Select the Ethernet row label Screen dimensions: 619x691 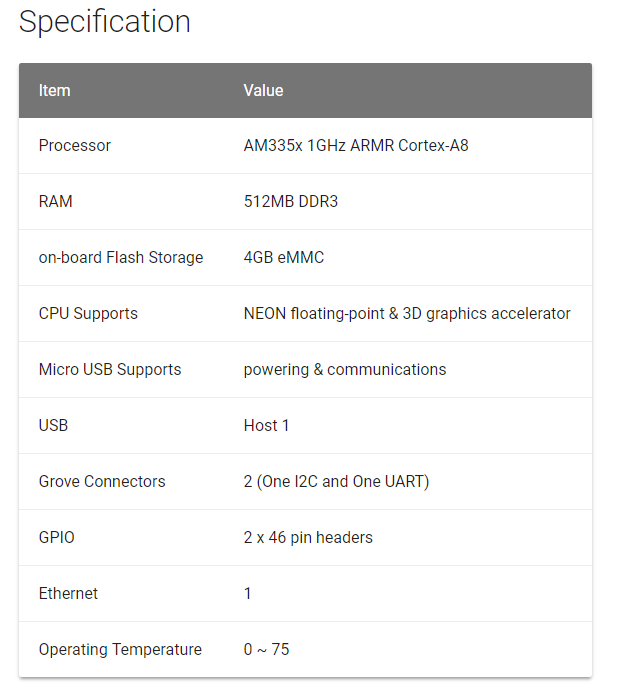[68, 593]
